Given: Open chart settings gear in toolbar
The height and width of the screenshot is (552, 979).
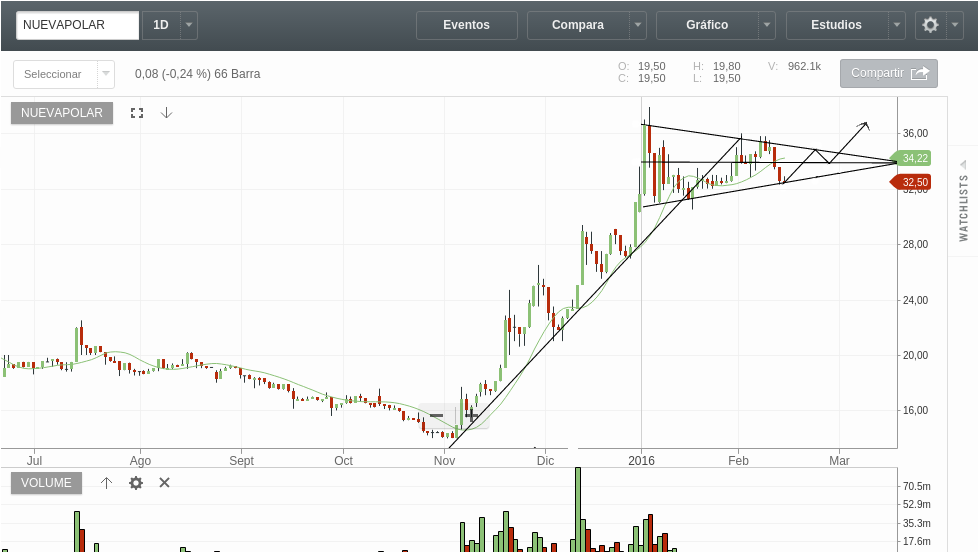Looking at the screenshot, I should point(930,25).
